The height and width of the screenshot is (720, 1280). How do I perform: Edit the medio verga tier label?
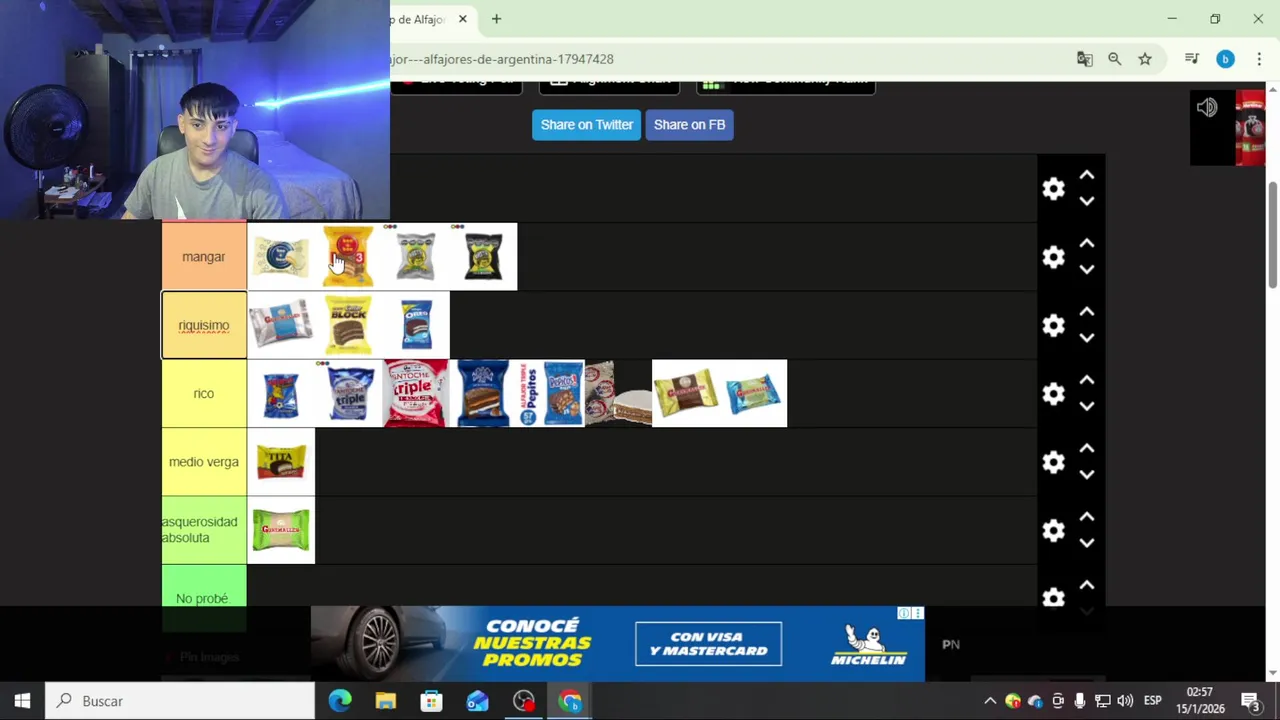point(204,462)
